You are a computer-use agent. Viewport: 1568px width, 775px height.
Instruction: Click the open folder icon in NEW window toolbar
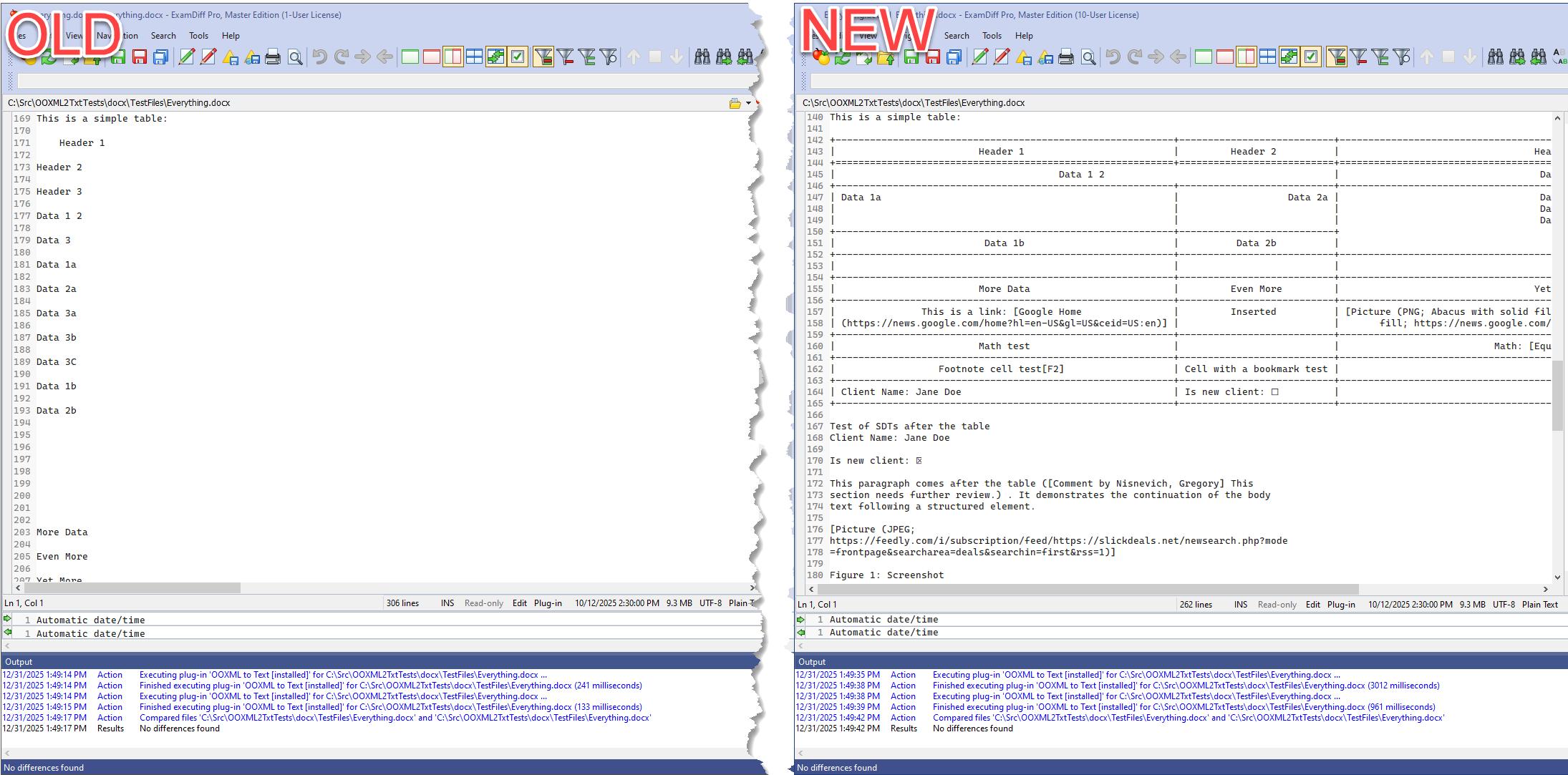(886, 57)
